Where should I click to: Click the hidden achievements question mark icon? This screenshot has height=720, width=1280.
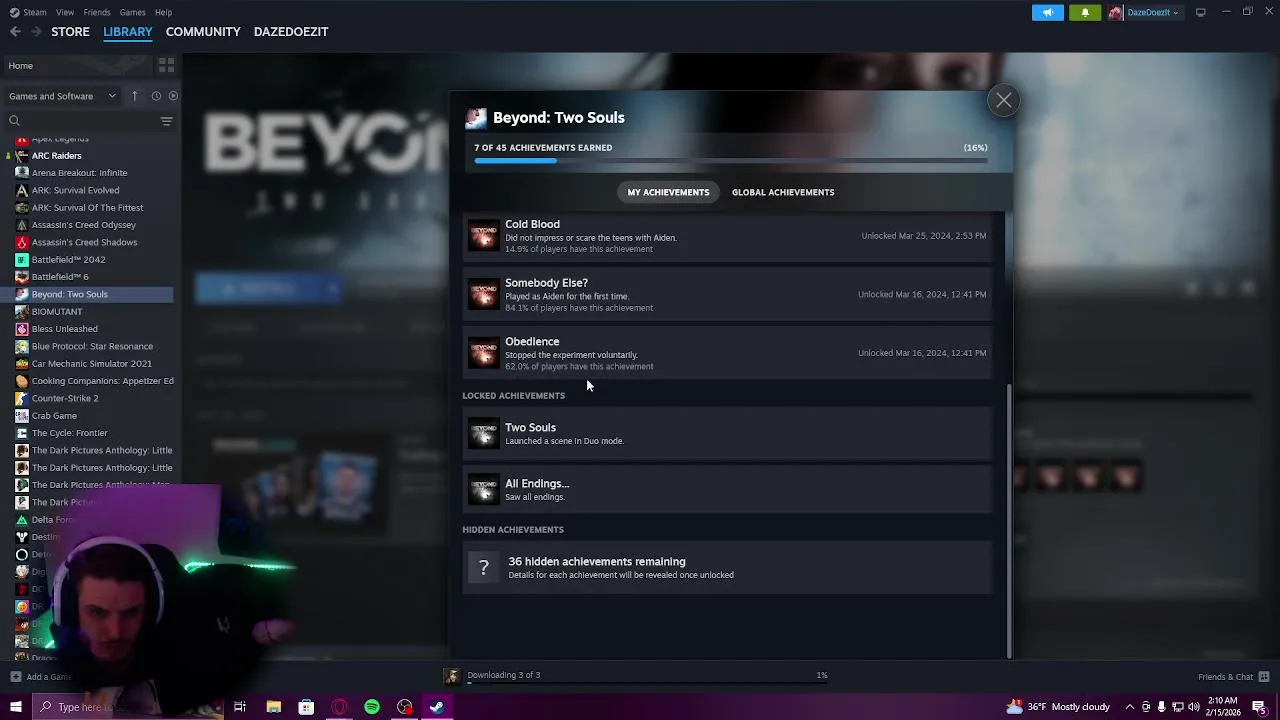point(483,568)
